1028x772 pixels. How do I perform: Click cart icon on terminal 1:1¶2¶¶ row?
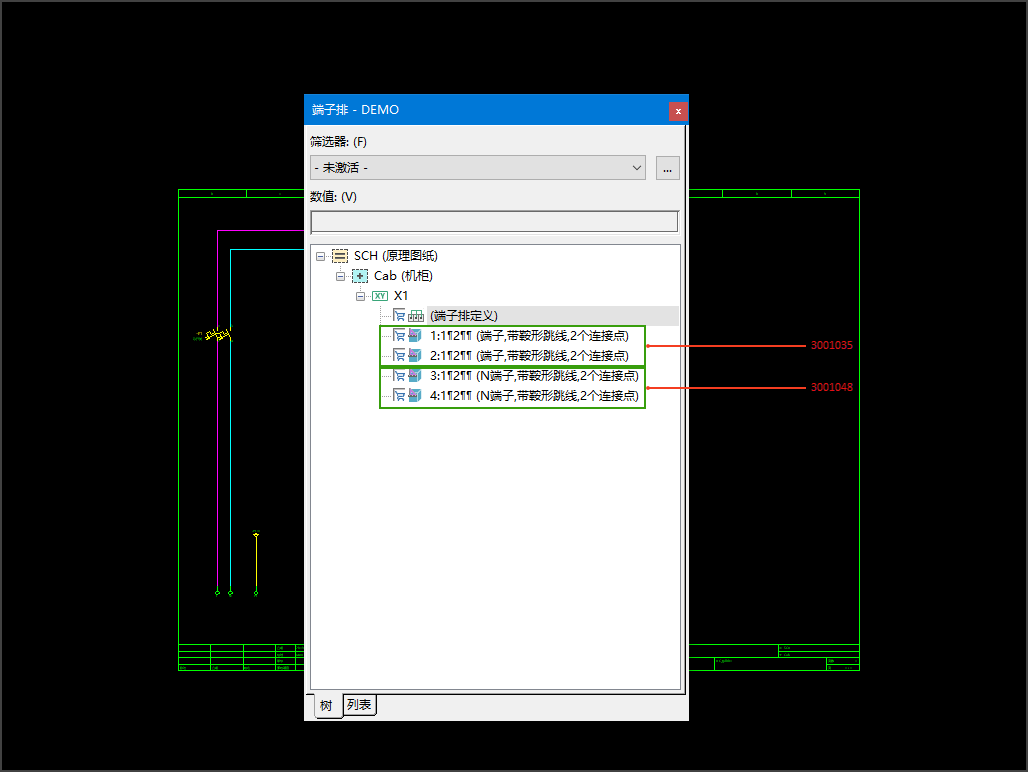399,336
